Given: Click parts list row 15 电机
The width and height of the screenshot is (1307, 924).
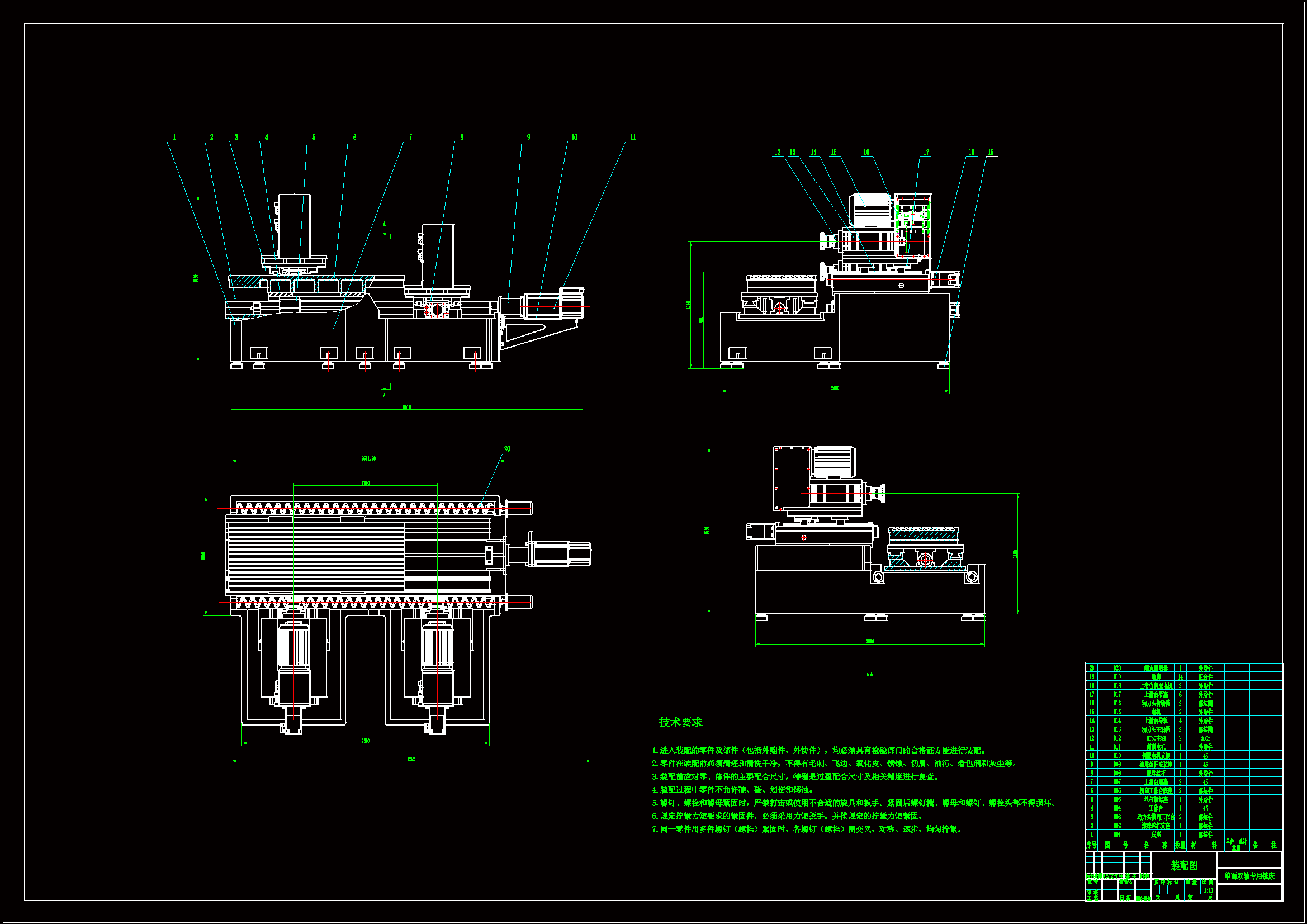Looking at the screenshot, I should (1156, 712).
